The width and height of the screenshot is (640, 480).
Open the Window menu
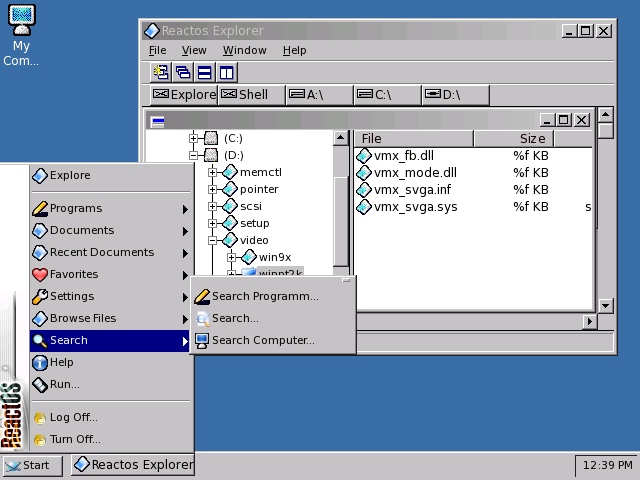point(244,50)
